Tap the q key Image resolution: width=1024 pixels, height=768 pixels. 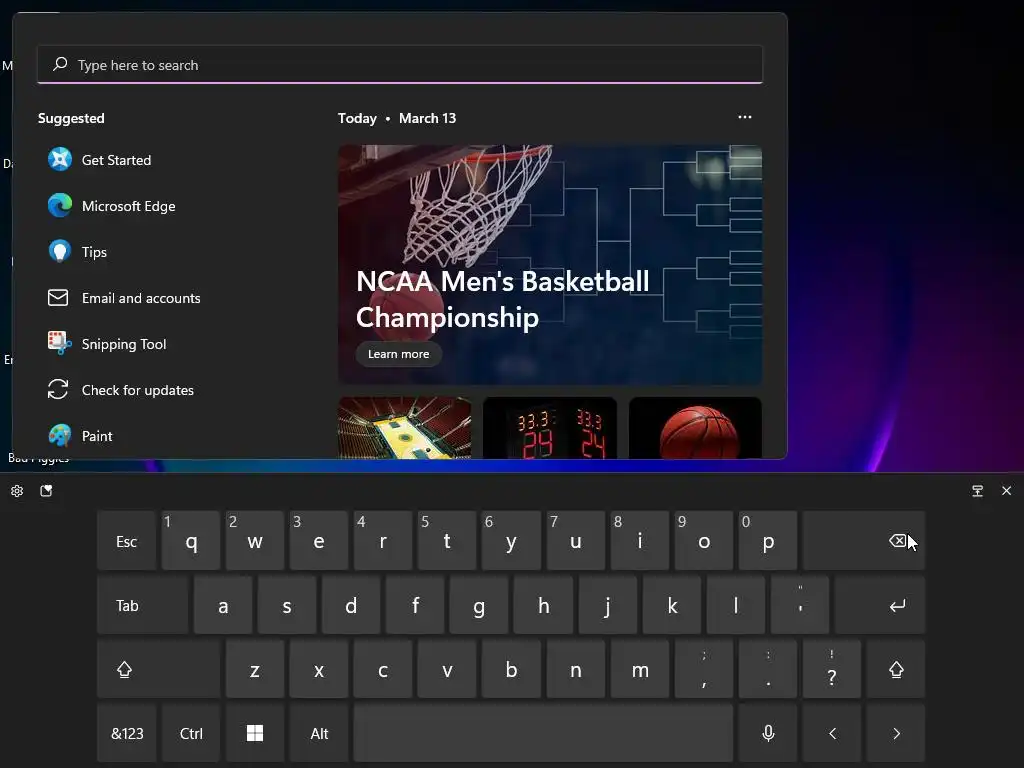click(x=191, y=541)
